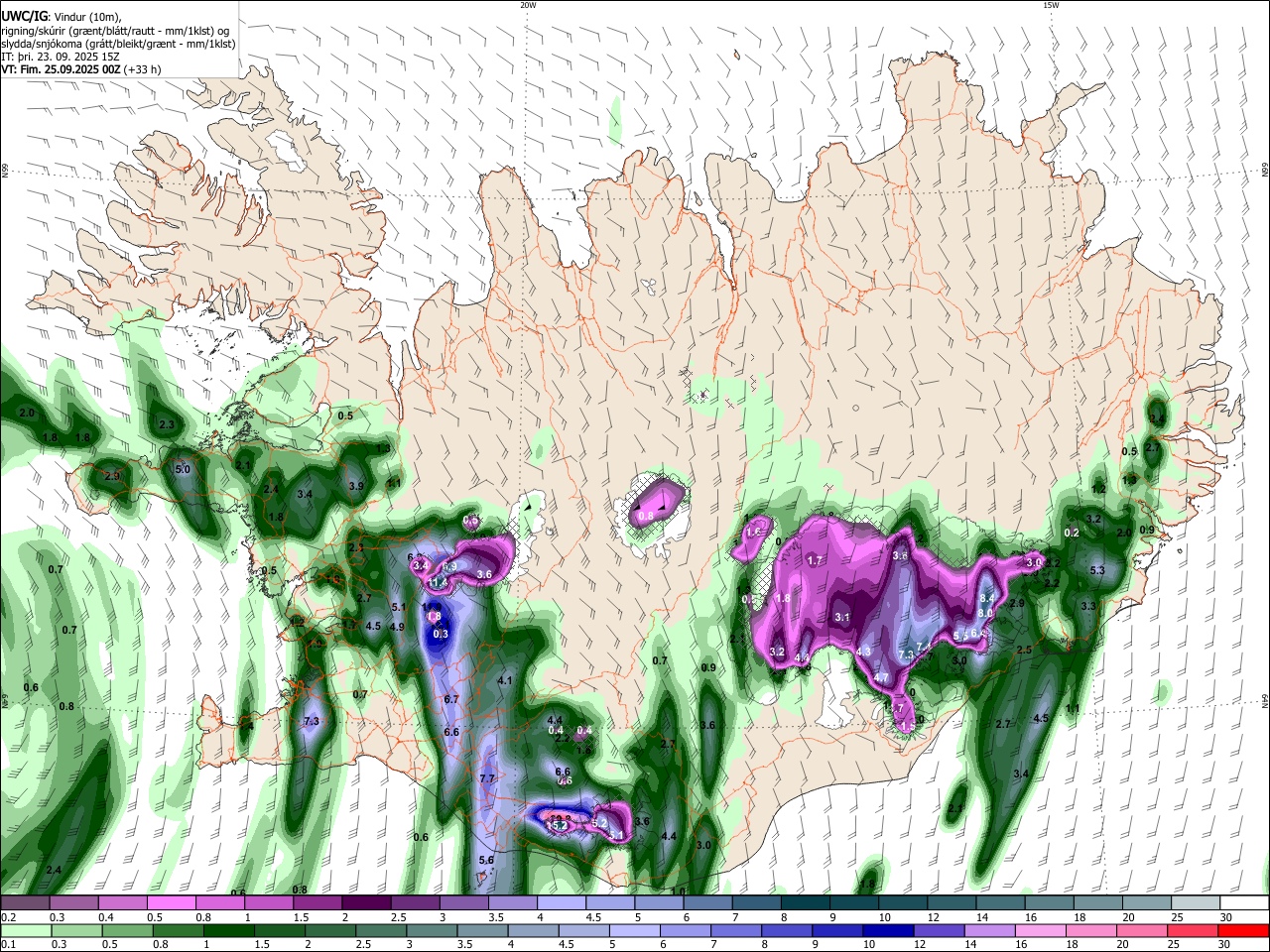The width and height of the screenshot is (1270, 952).
Task: Click the bright pink swatch between 0.5 and 0.8 in the upper legend row
Action: (172, 902)
